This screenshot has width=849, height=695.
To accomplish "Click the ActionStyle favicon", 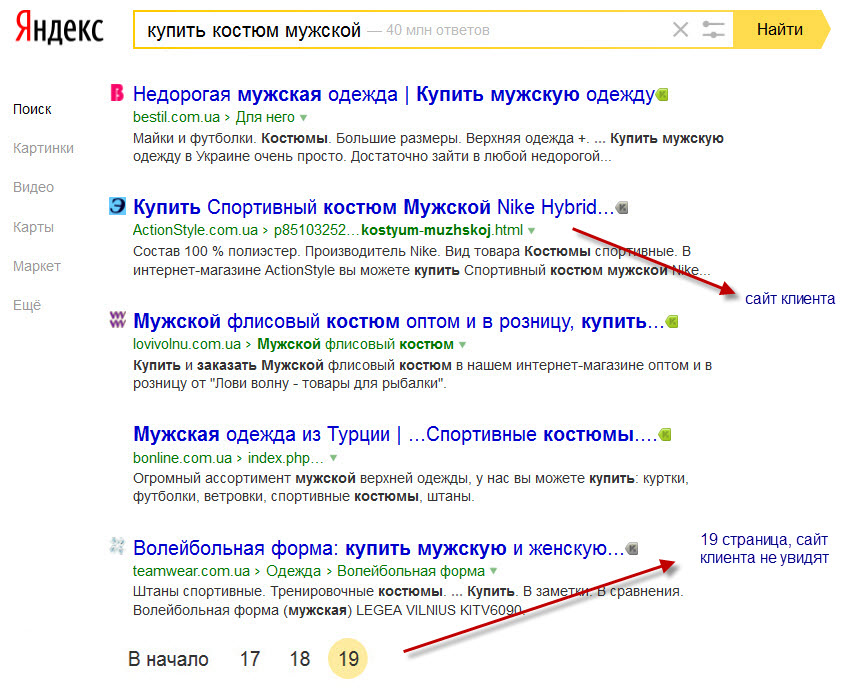I will tap(117, 206).
